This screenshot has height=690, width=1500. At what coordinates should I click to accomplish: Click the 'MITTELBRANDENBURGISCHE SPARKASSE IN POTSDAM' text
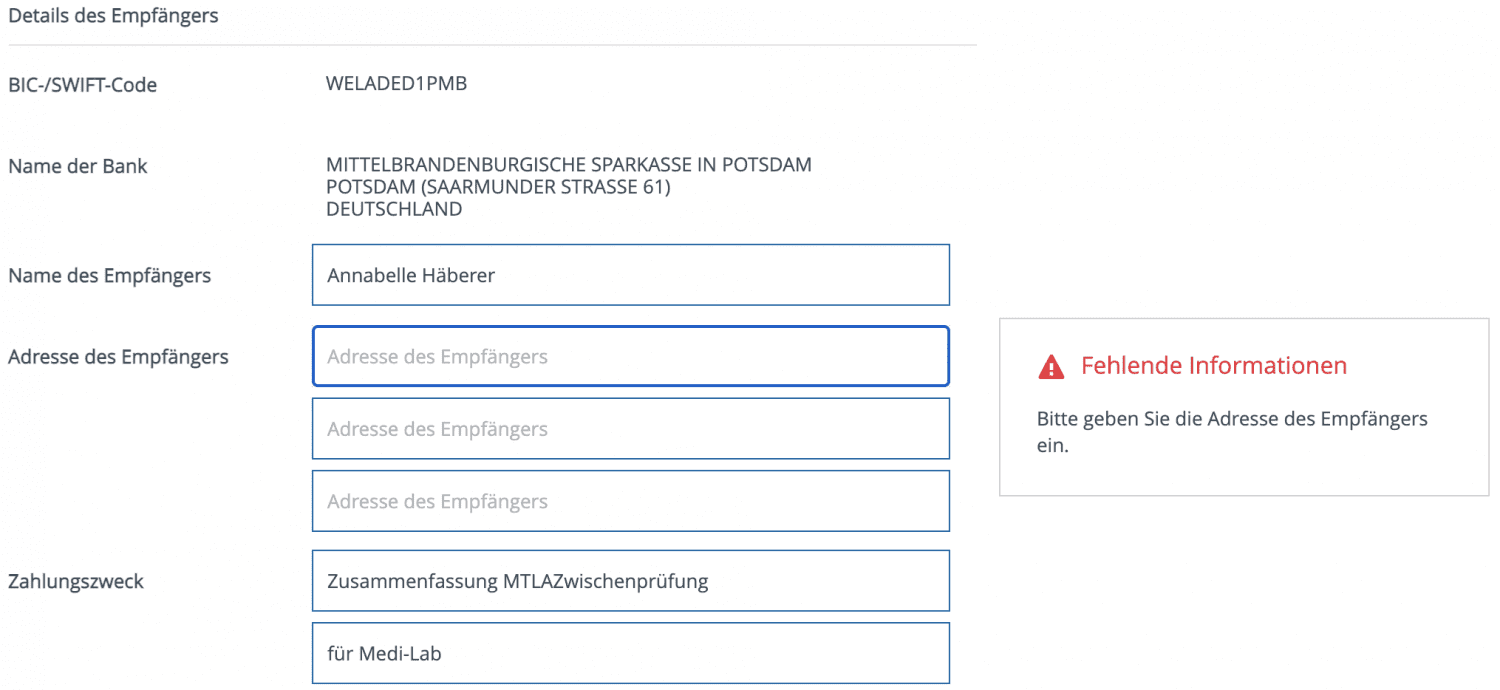click(x=568, y=165)
